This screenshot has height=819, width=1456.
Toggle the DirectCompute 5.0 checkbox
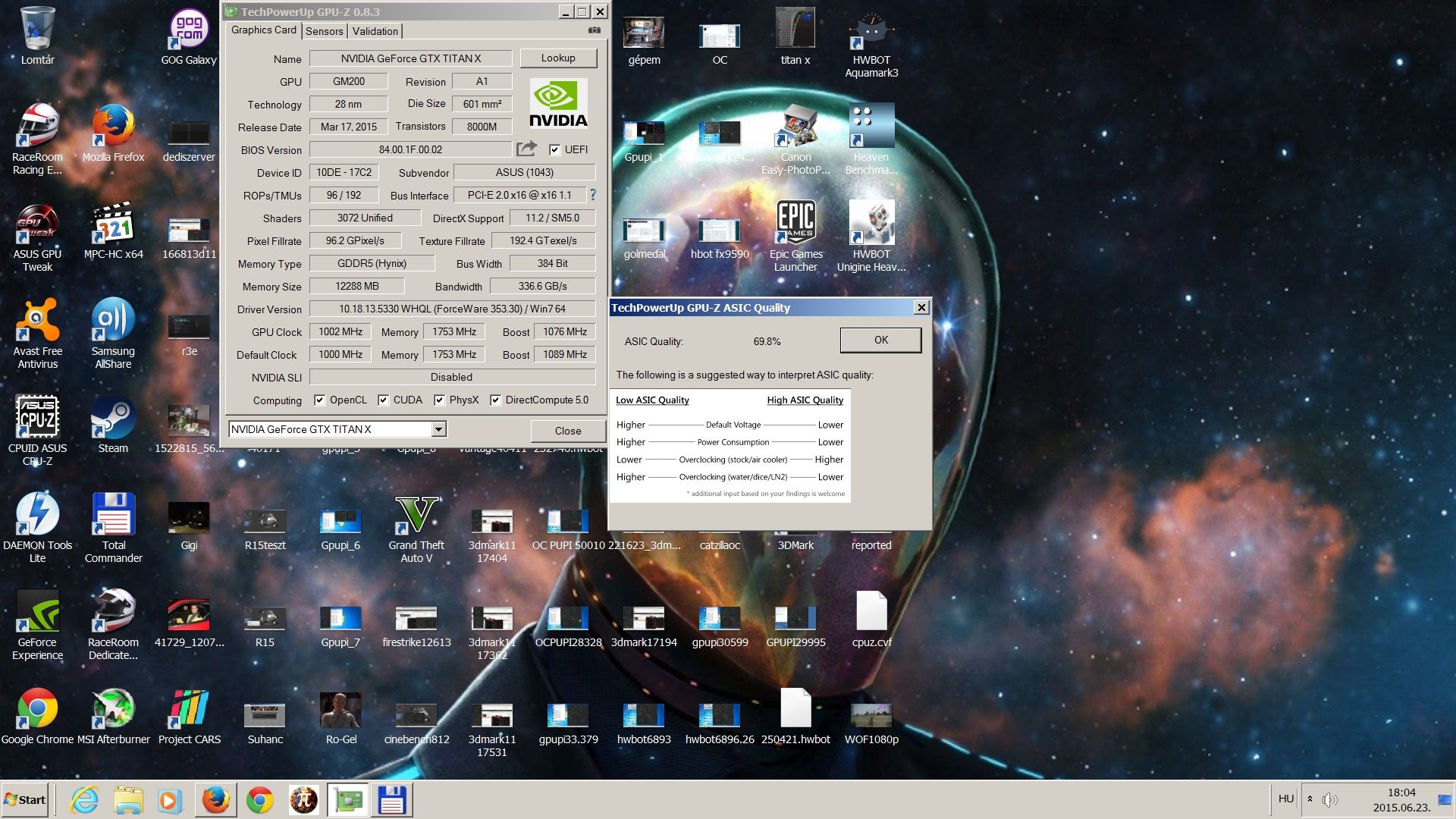pyautogui.click(x=496, y=400)
